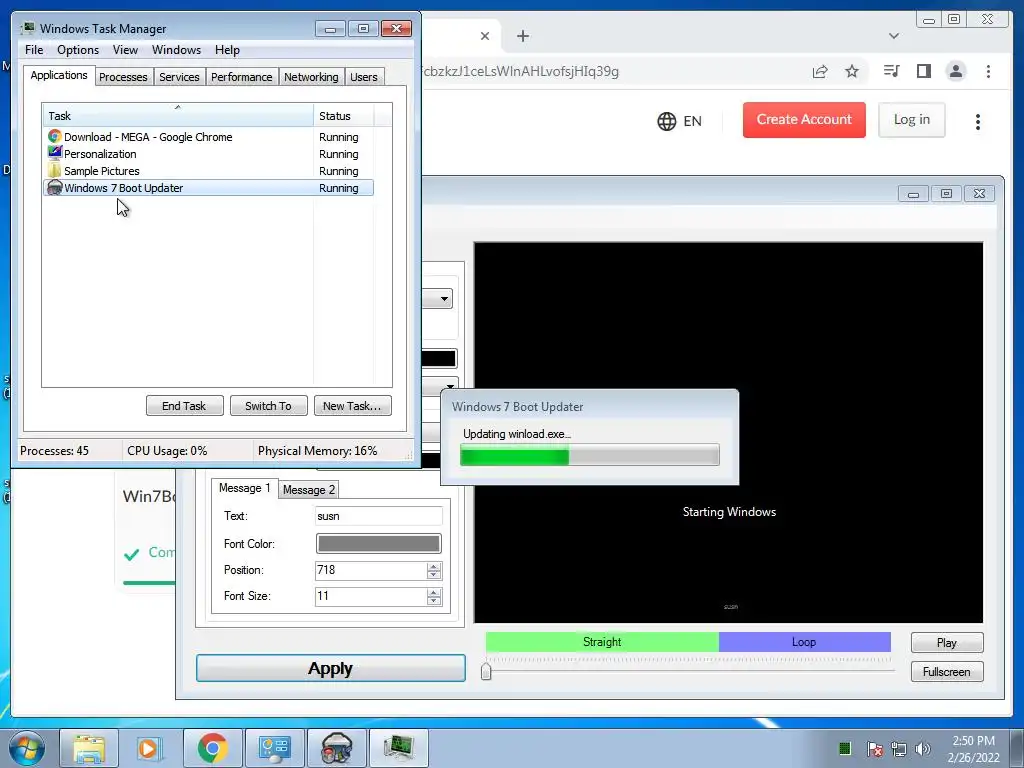Close the current Chrome tab

(x=485, y=36)
